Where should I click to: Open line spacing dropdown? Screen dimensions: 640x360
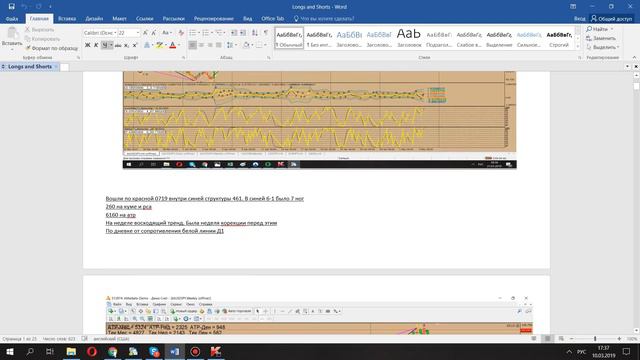pos(231,45)
